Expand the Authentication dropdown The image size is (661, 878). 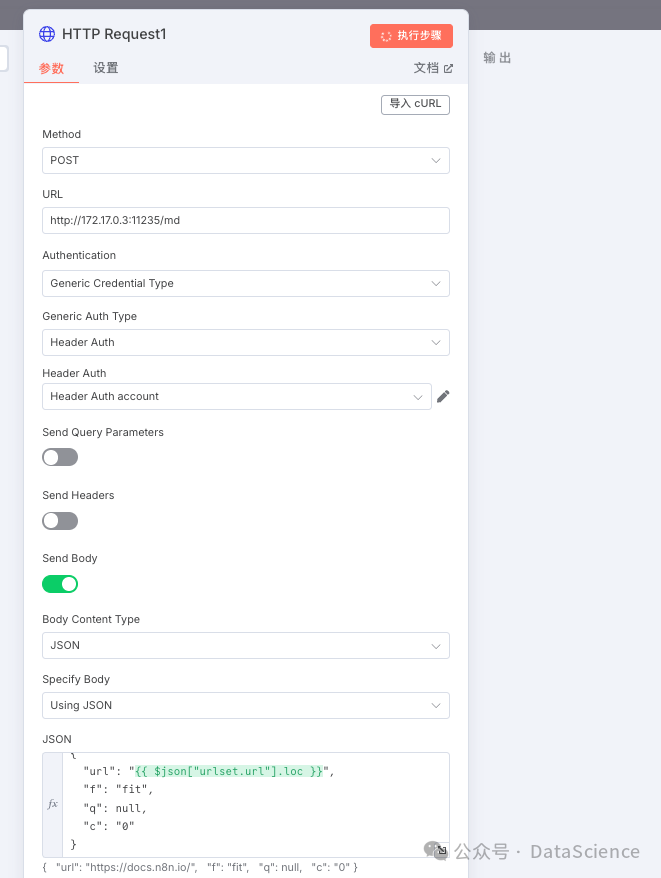point(246,283)
